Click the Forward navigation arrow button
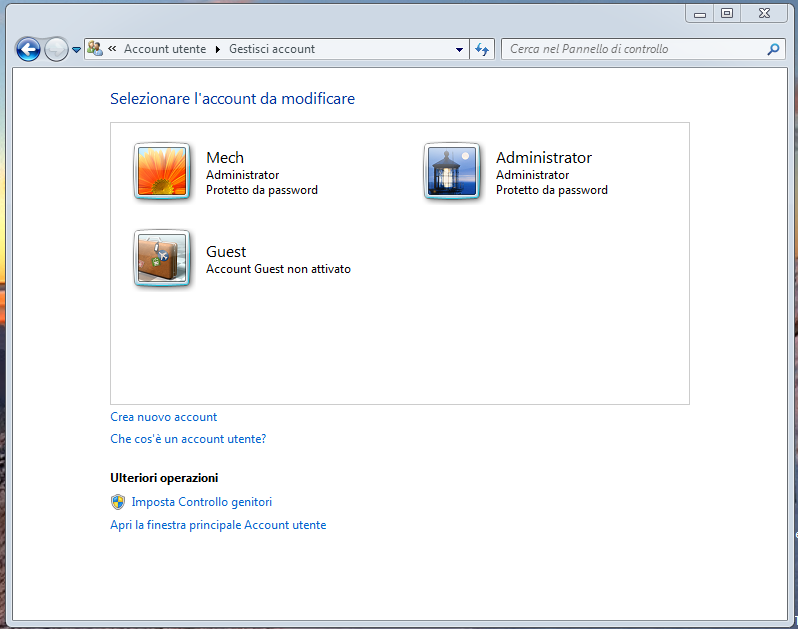 tap(56, 49)
